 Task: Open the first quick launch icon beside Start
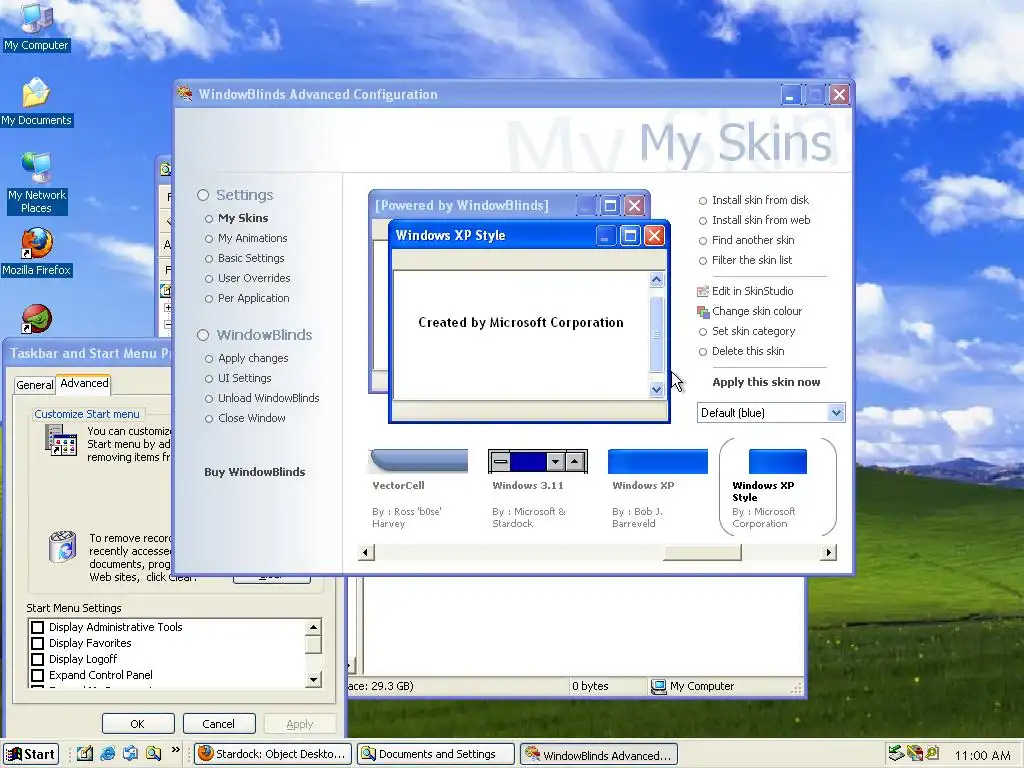[84, 753]
